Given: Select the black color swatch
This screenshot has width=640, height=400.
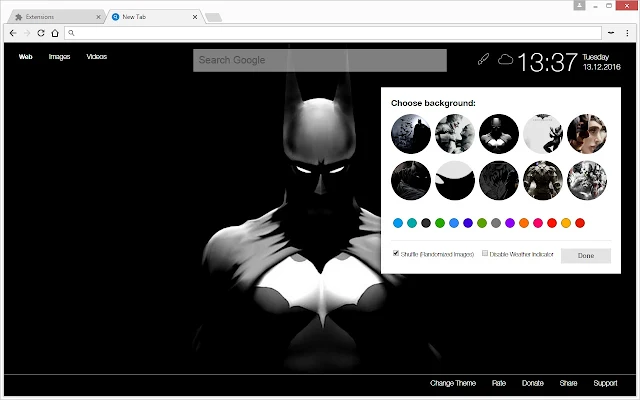Looking at the screenshot, I should click(426, 223).
